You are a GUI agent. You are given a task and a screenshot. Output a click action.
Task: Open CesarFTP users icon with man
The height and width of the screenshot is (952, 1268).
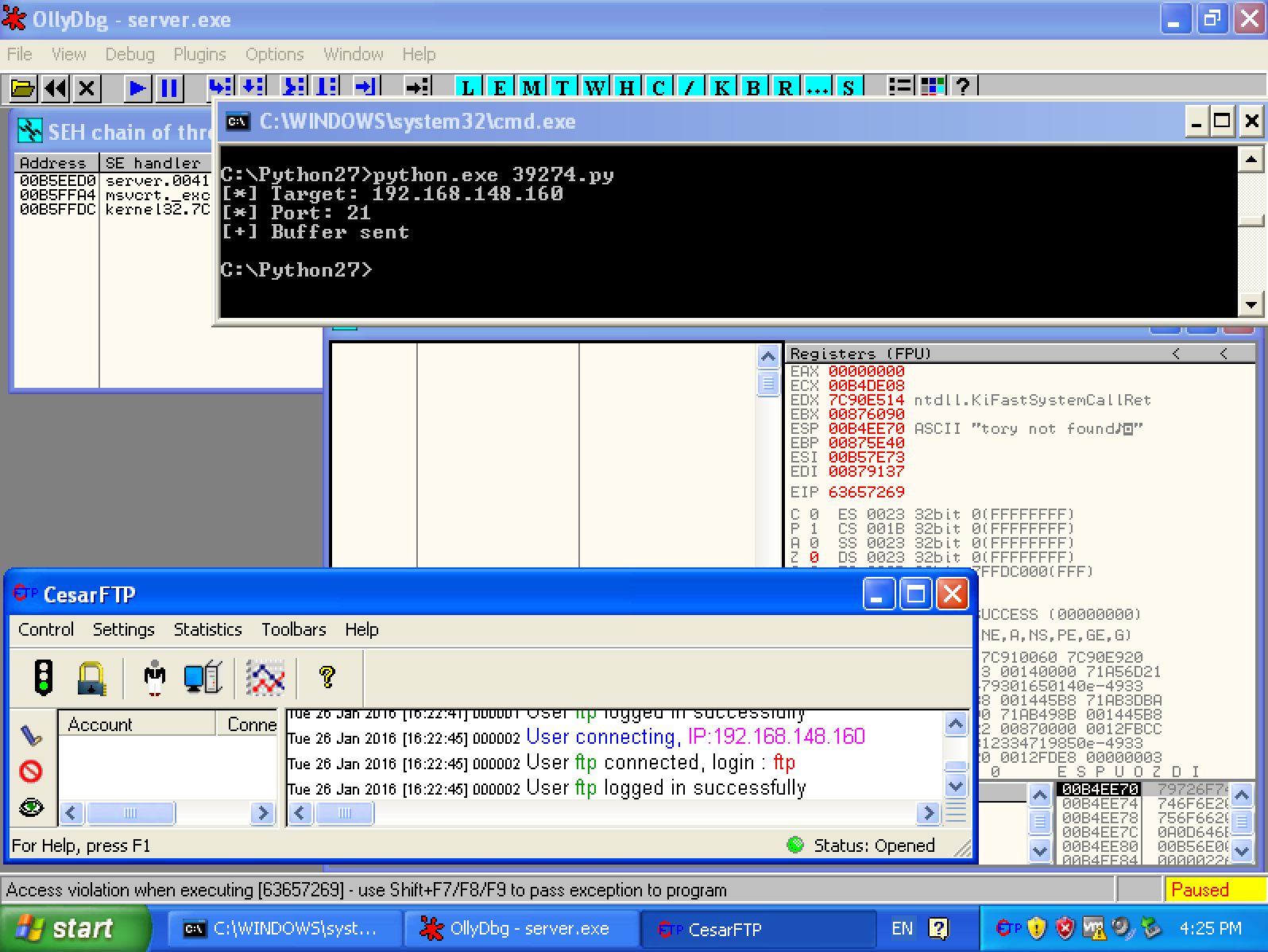click(155, 678)
